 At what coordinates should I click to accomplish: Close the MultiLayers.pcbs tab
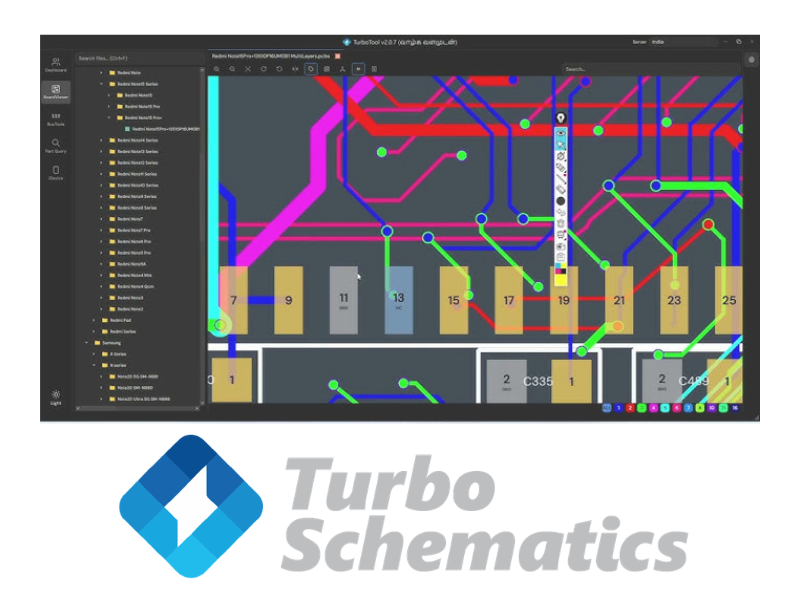(x=337, y=56)
